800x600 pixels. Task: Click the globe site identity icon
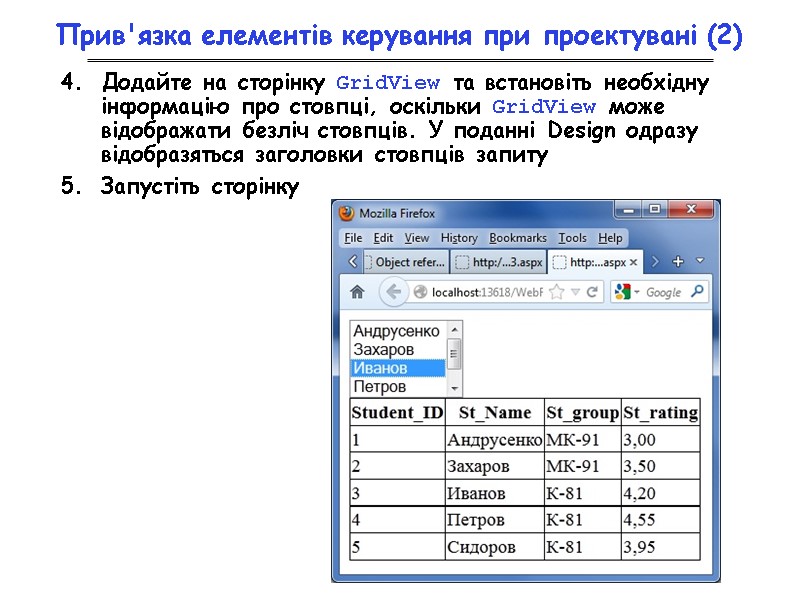click(420, 292)
